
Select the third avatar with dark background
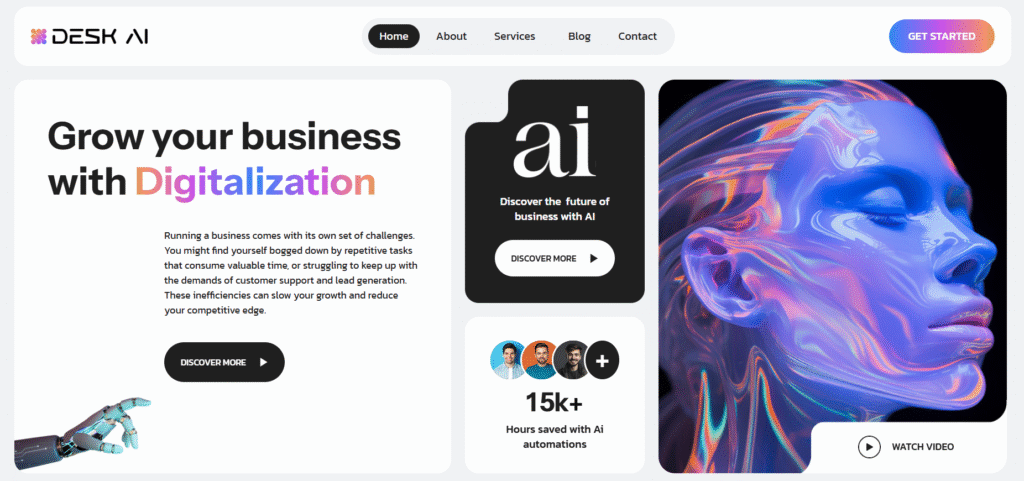click(x=570, y=360)
